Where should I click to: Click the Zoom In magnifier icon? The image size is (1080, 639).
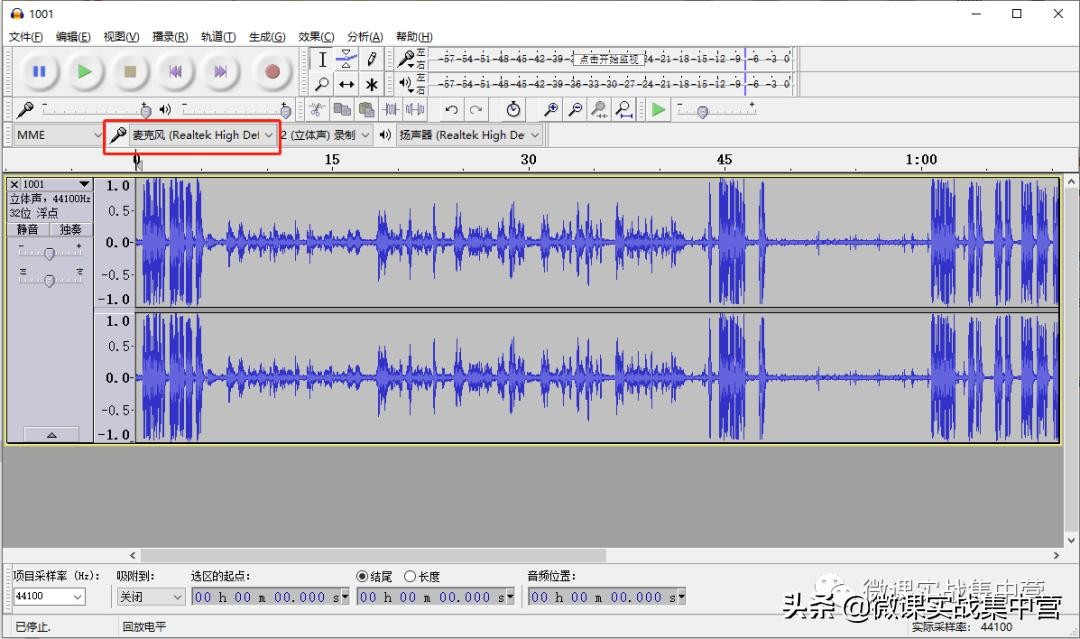[550, 110]
